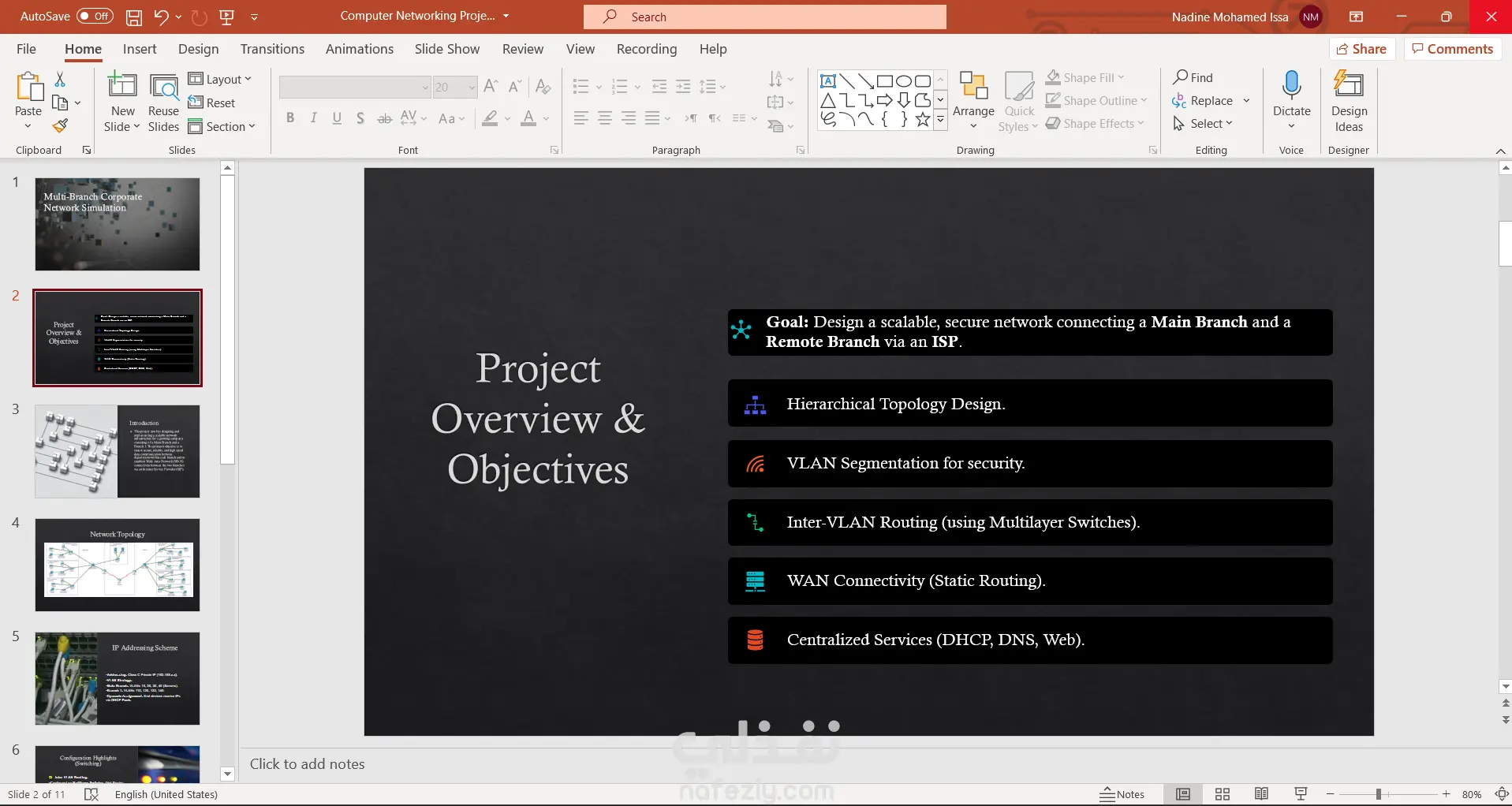Screen dimensions: 1512x806
Task: Switch to Slide Sorter view
Action: [1223, 794]
